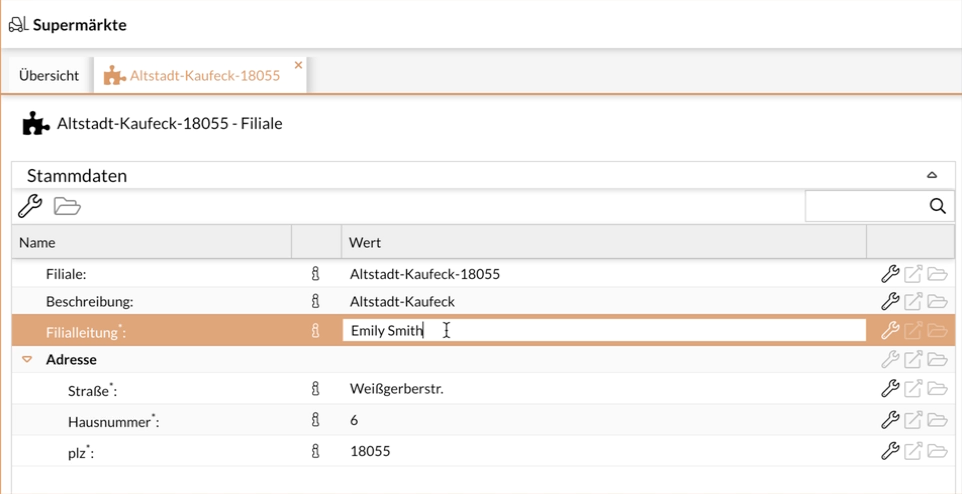This screenshot has width=962, height=494.
Task: Click the folder icon in the Hausnummer row
Action: click(x=937, y=421)
